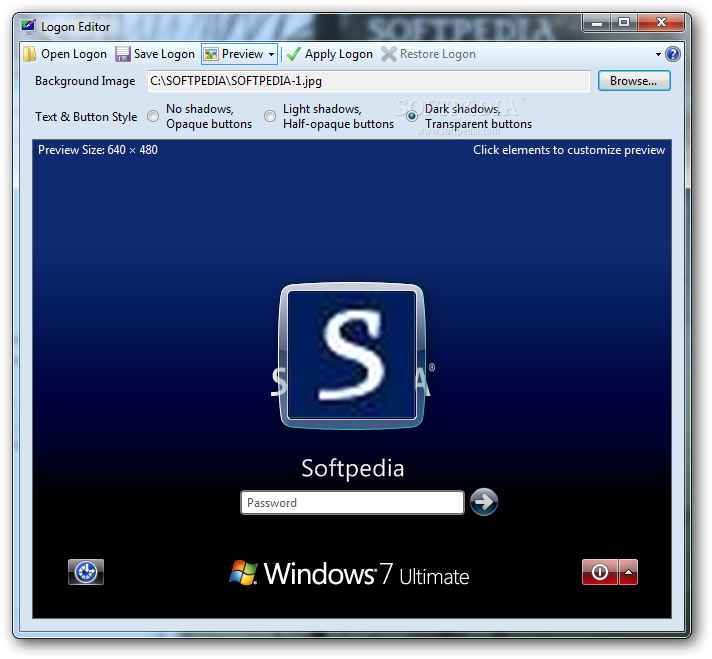
Task: Click the Preview Size 640 × 480 text
Action: (x=98, y=150)
